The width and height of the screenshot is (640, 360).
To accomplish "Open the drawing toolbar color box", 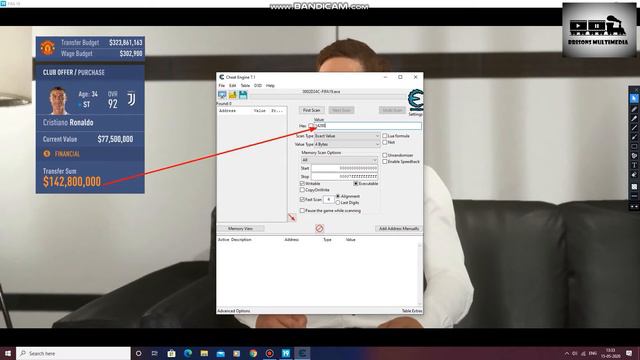I will (634, 187).
